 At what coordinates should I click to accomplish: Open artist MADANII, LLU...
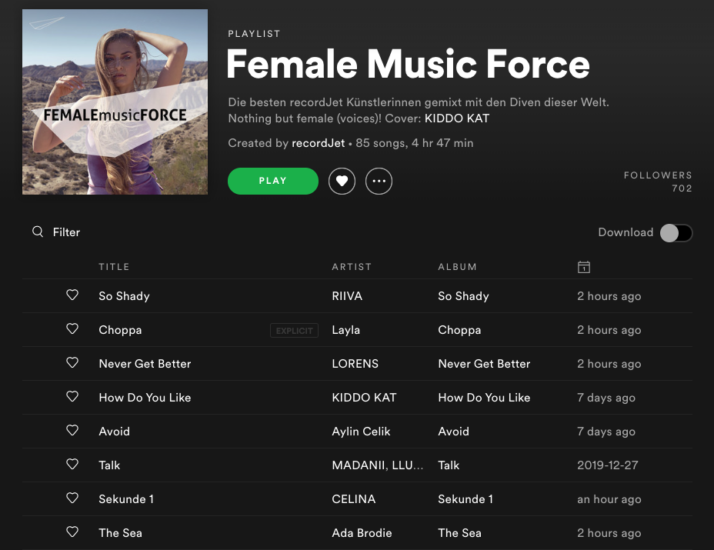click(x=377, y=465)
